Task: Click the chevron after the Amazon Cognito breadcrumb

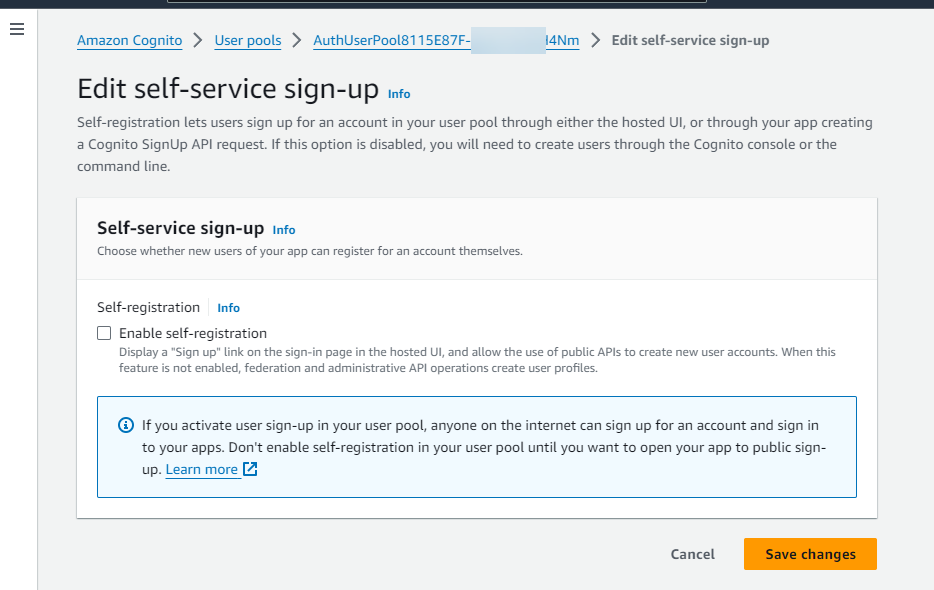Action: (199, 40)
